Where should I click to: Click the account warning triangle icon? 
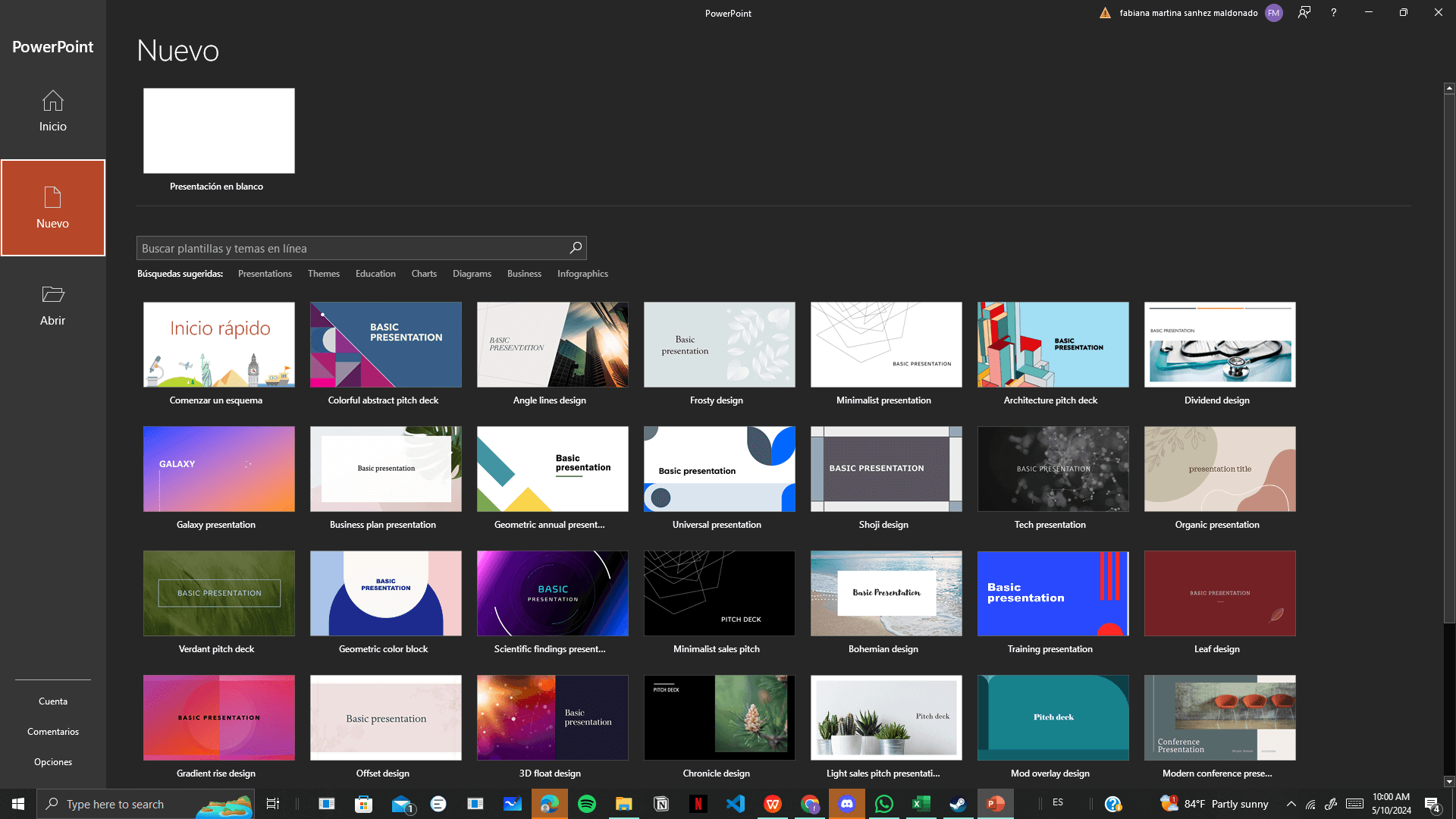pos(1105,13)
